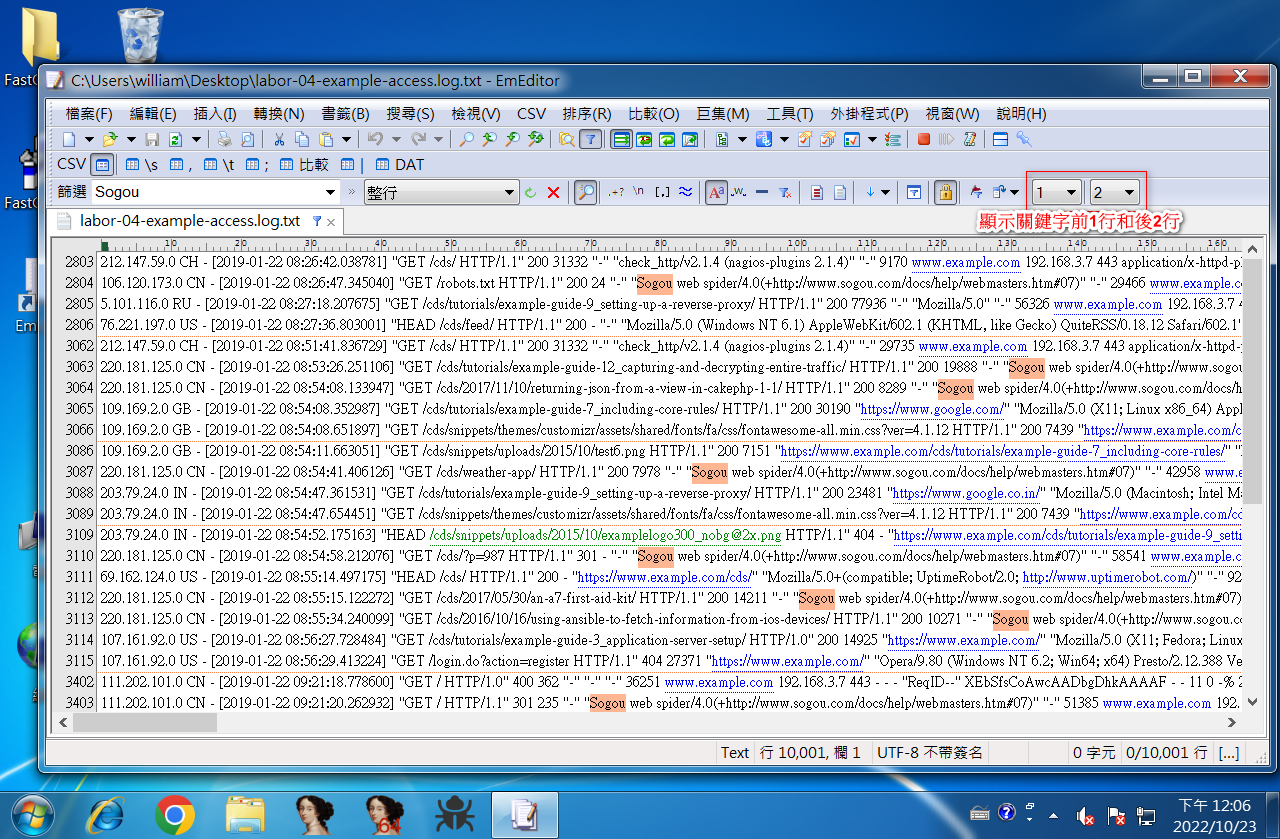The height and width of the screenshot is (839, 1280).
Task: Click the Undo arrow icon
Action: point(375,140)
